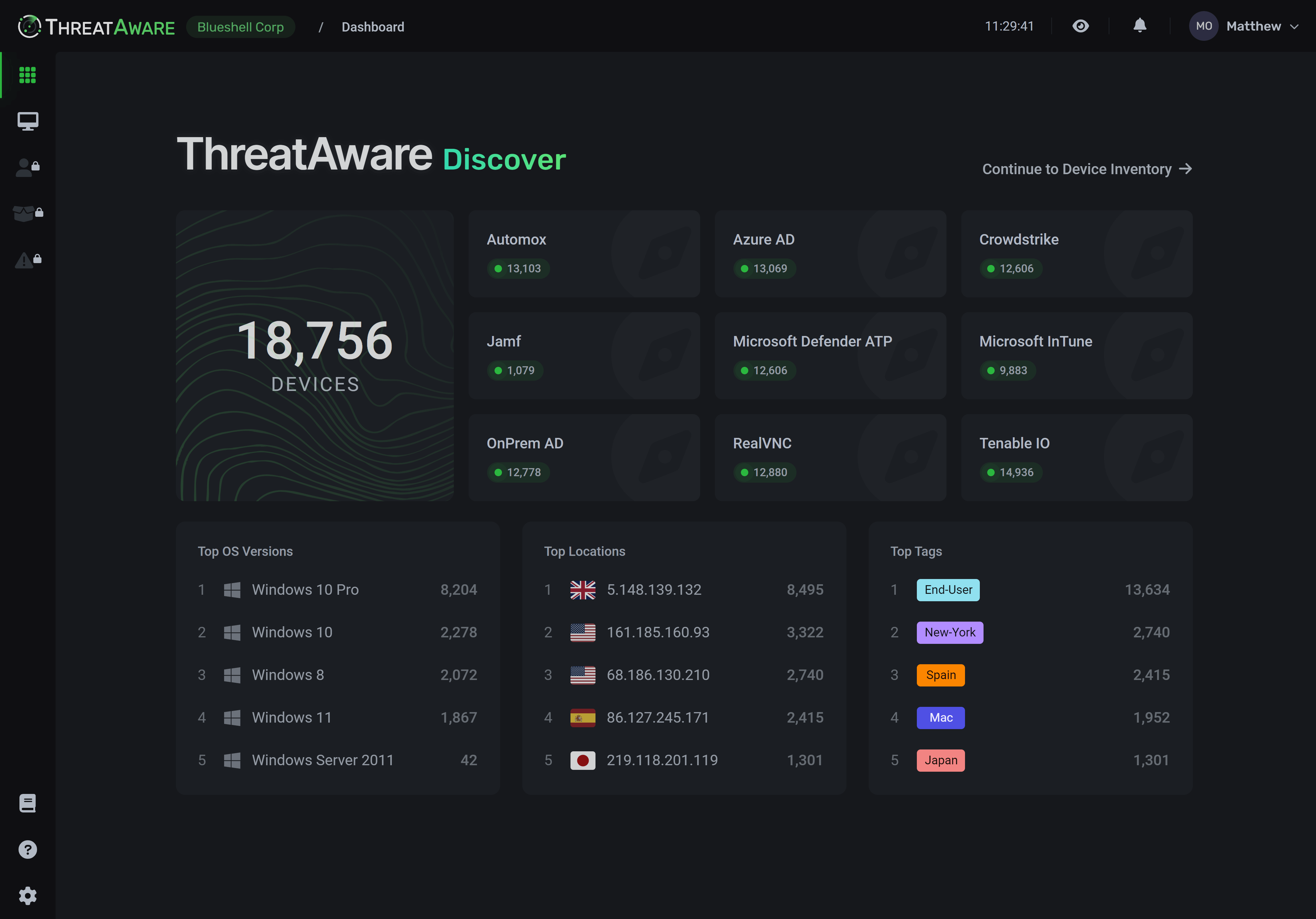
Task: Expand the Matthew user menu chevron
Action: click(1294, 26)
